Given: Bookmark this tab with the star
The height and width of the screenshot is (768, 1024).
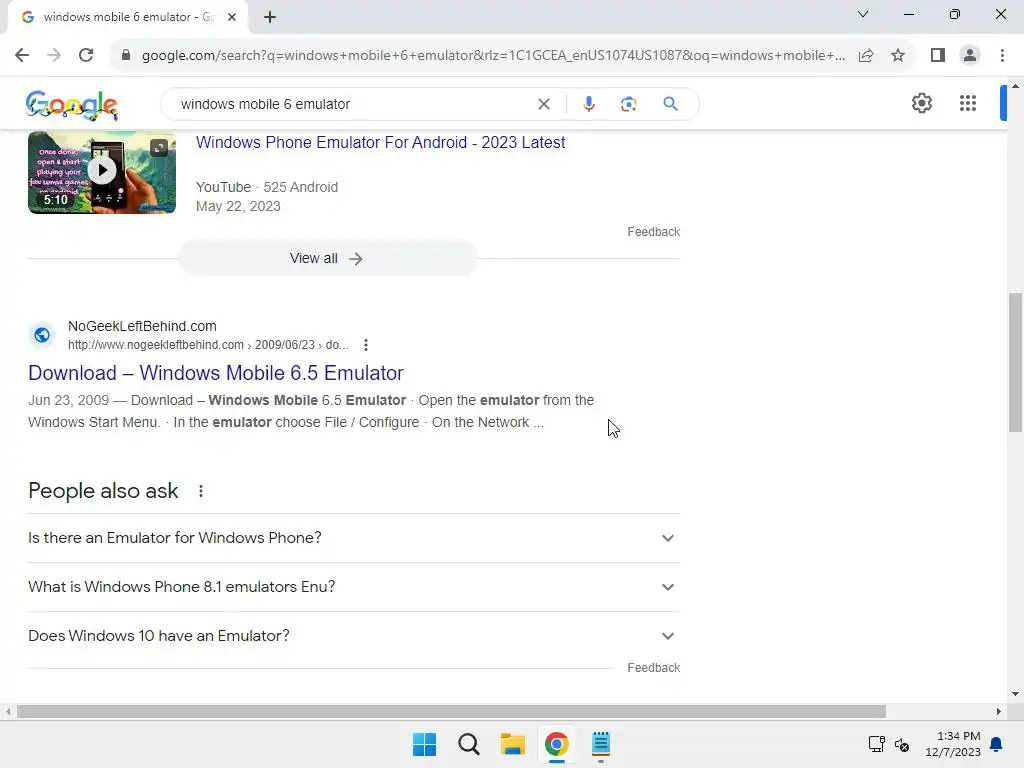Looking at the screenshot, I should pyautogui.click(x=898, y=55).
